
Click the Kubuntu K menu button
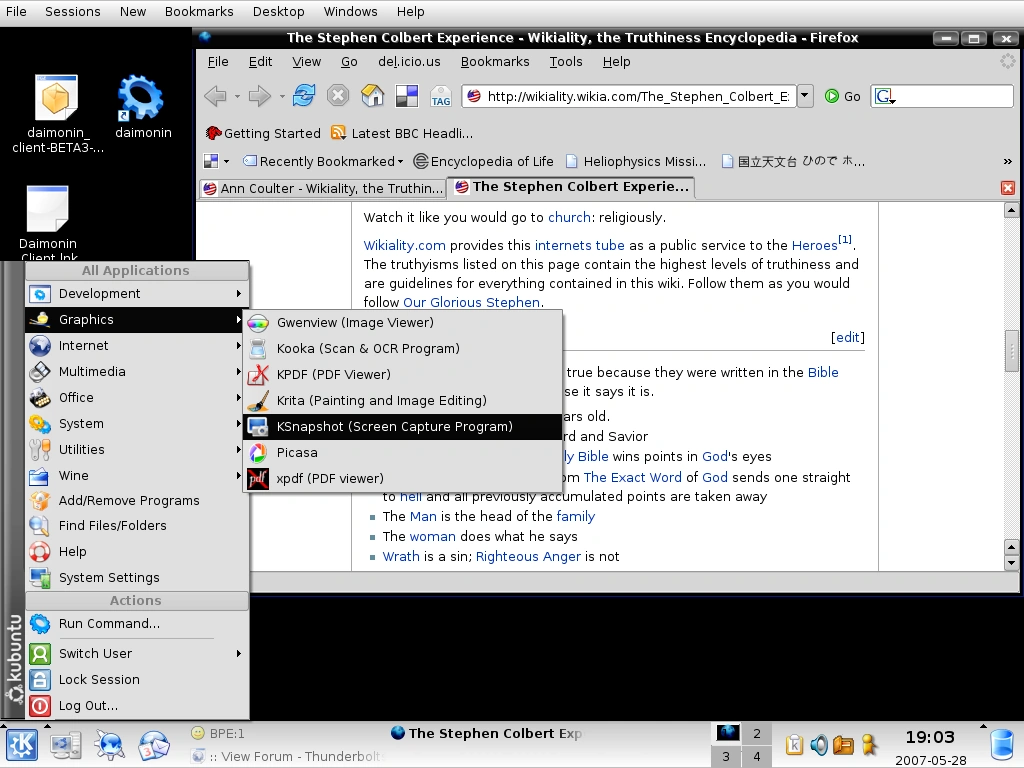22,745
